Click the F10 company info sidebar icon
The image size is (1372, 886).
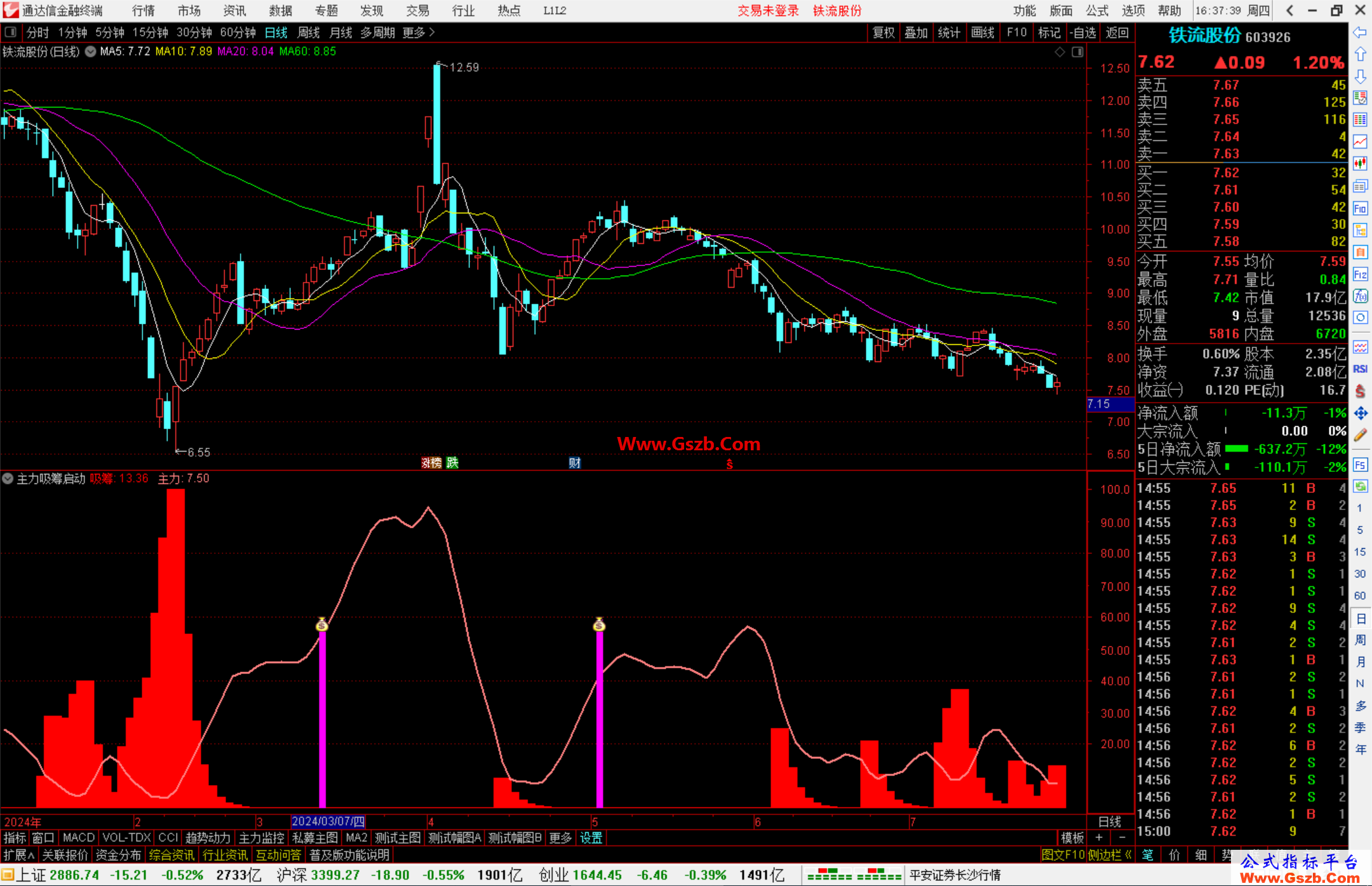point(1360,208)
